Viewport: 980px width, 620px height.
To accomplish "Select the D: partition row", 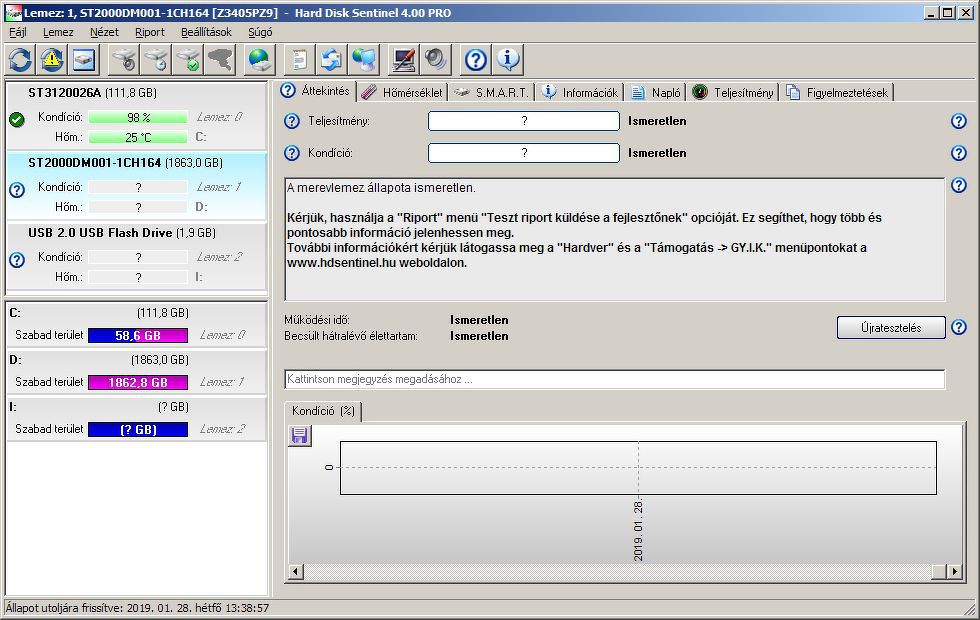I will click(136, 371).
